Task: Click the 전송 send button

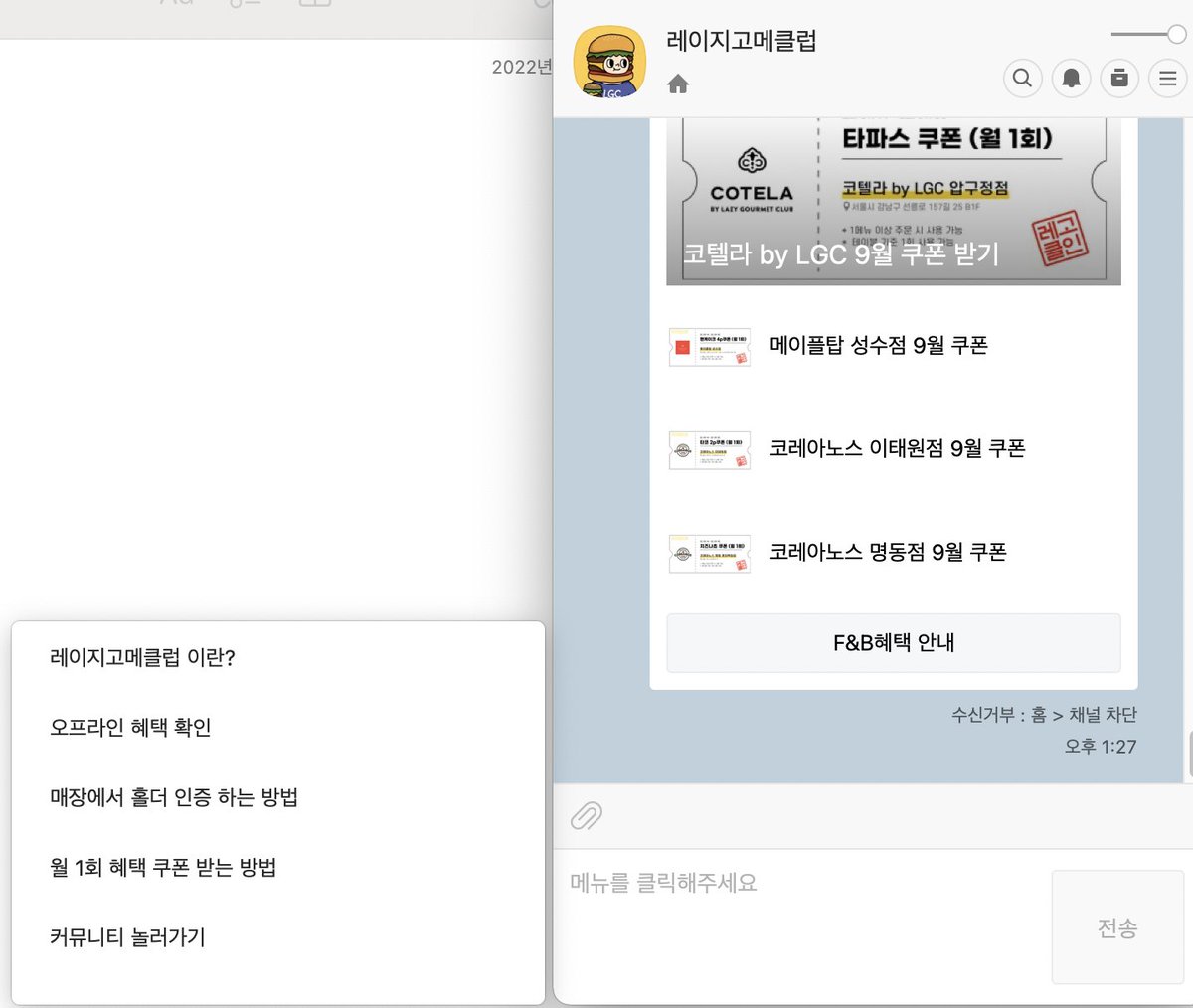Action: (x=1117, y=927)
